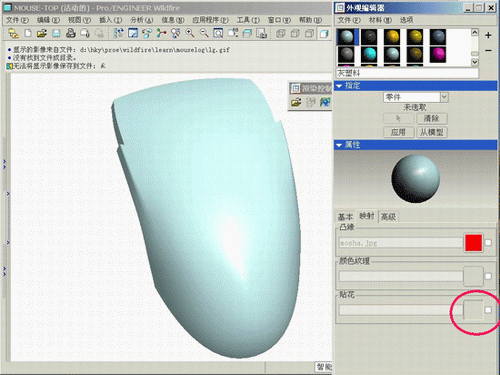The width and height of the screenshot is (500, 375).
Task: Click the 从模型 button
Action: coord(431,132)
